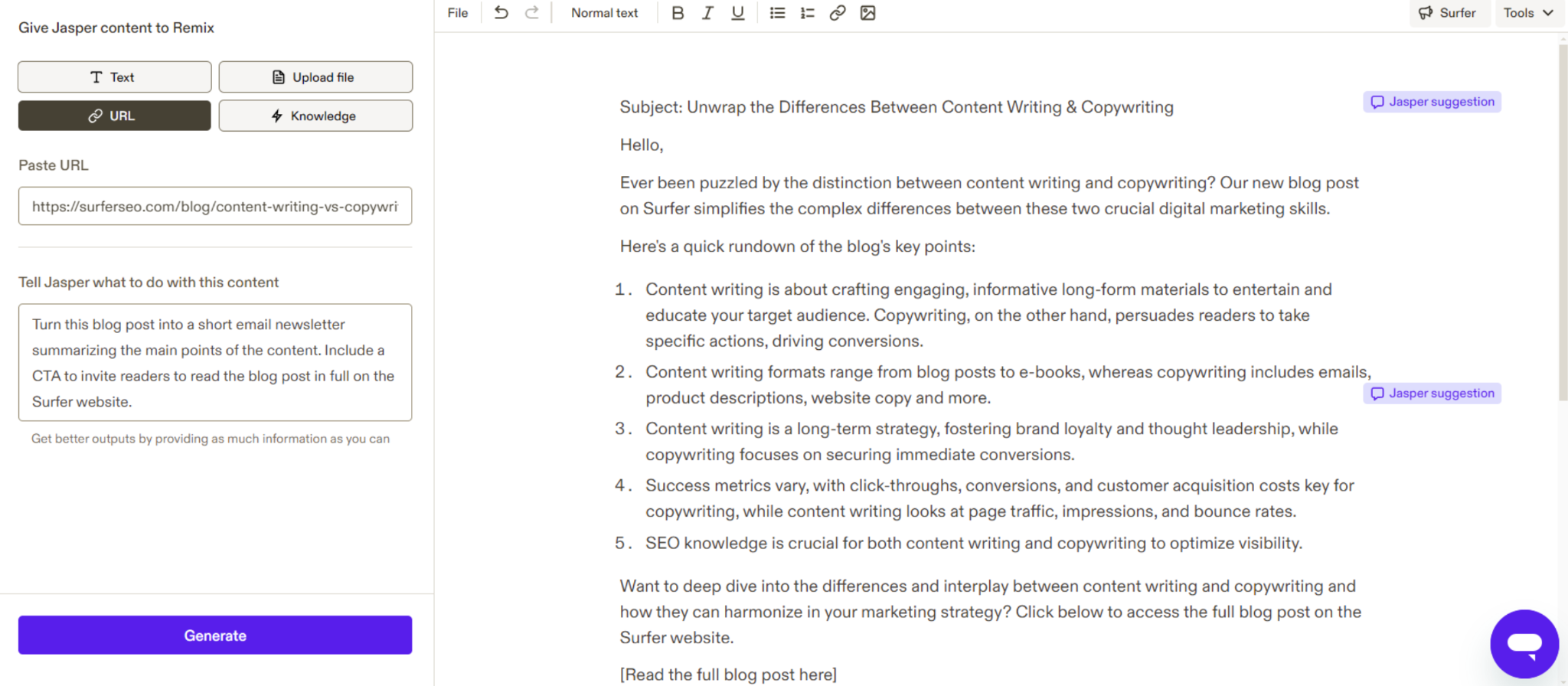This screenshot has height=686, width=1568.
Task: Open the chat support bubble
Action: [x=1524, y=643]
